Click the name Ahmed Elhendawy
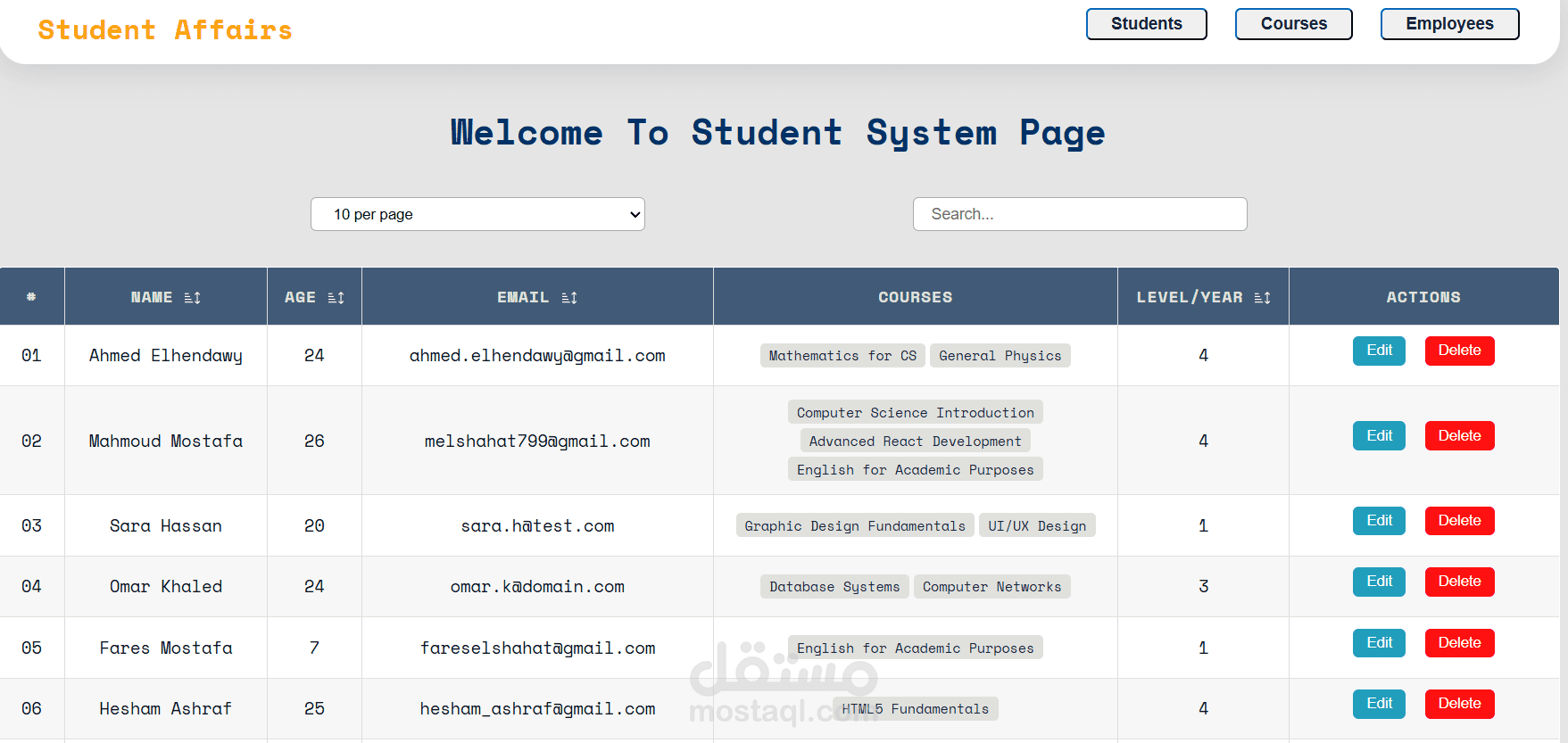The width and height of the screenshot is (1568, 743). [x=166, y=356]
